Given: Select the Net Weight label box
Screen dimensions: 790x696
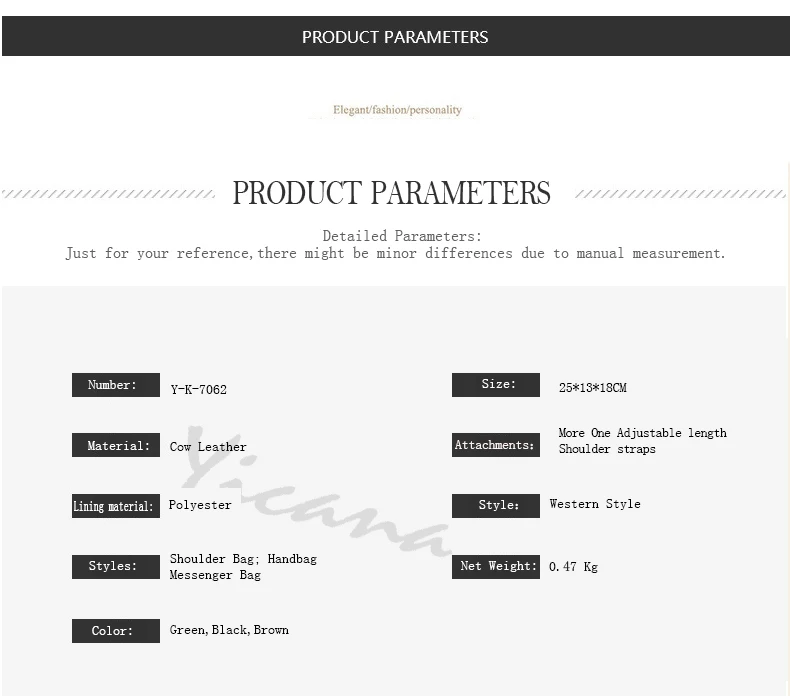Looking at the screenshot, I should coord(496,566).
